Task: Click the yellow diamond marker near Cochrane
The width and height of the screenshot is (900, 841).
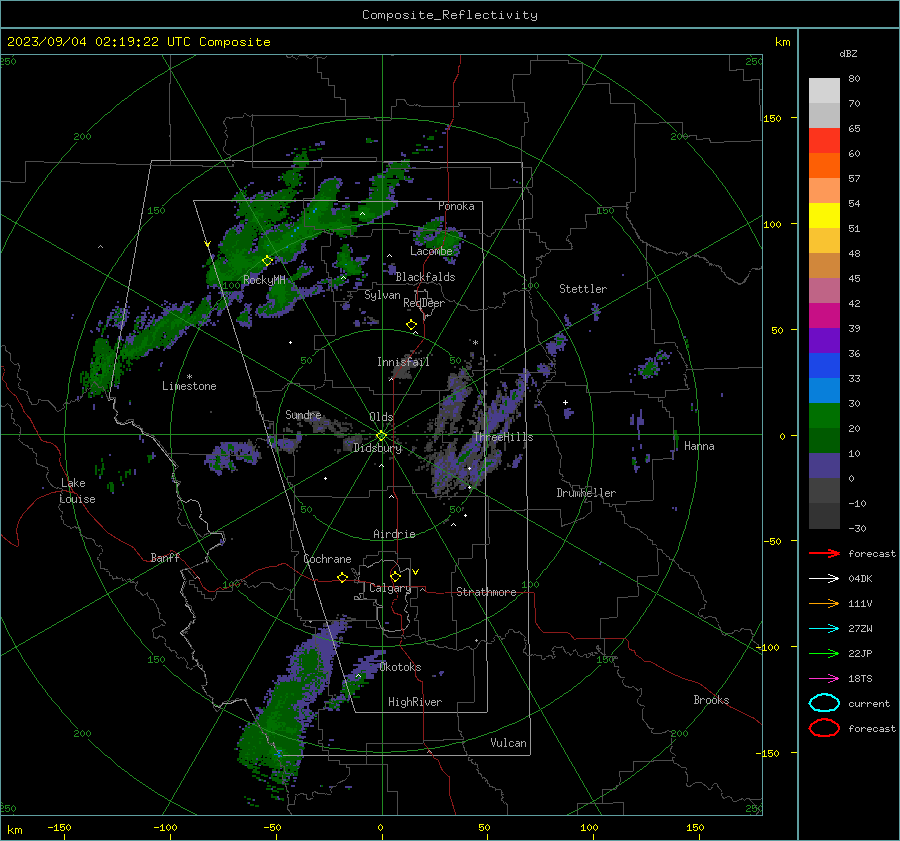Action: 343,577
